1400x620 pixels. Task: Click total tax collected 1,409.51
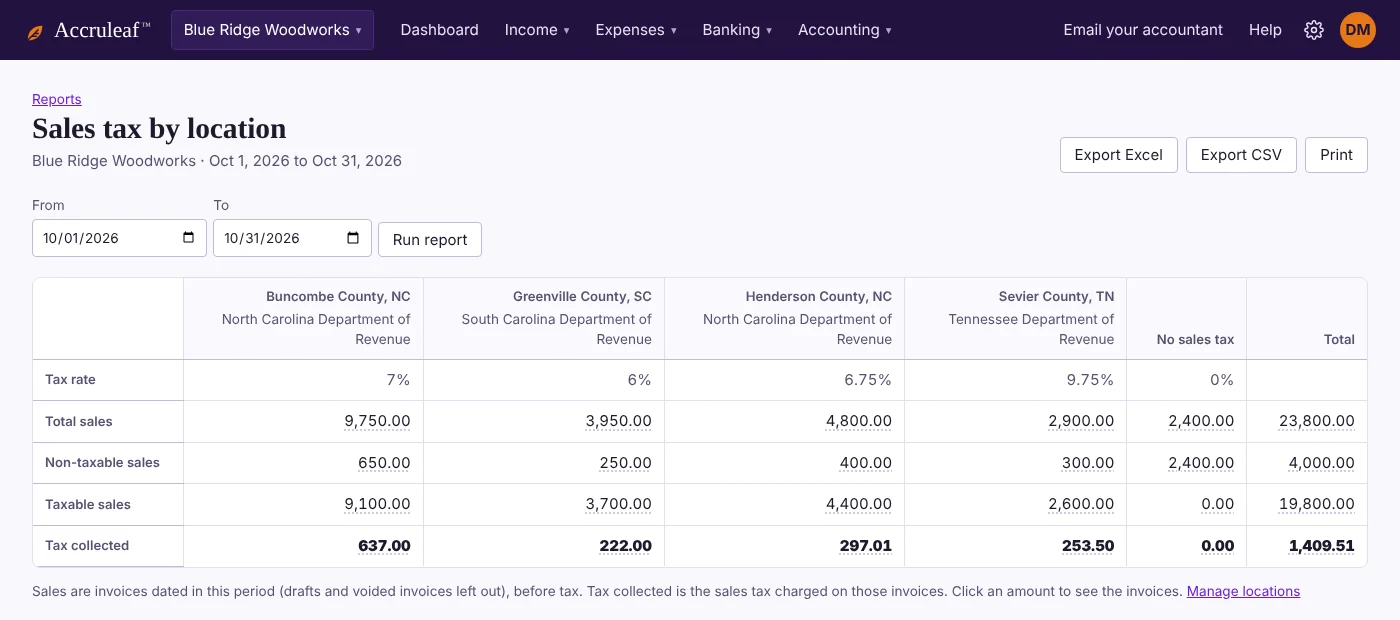(x=1322, y=546)
